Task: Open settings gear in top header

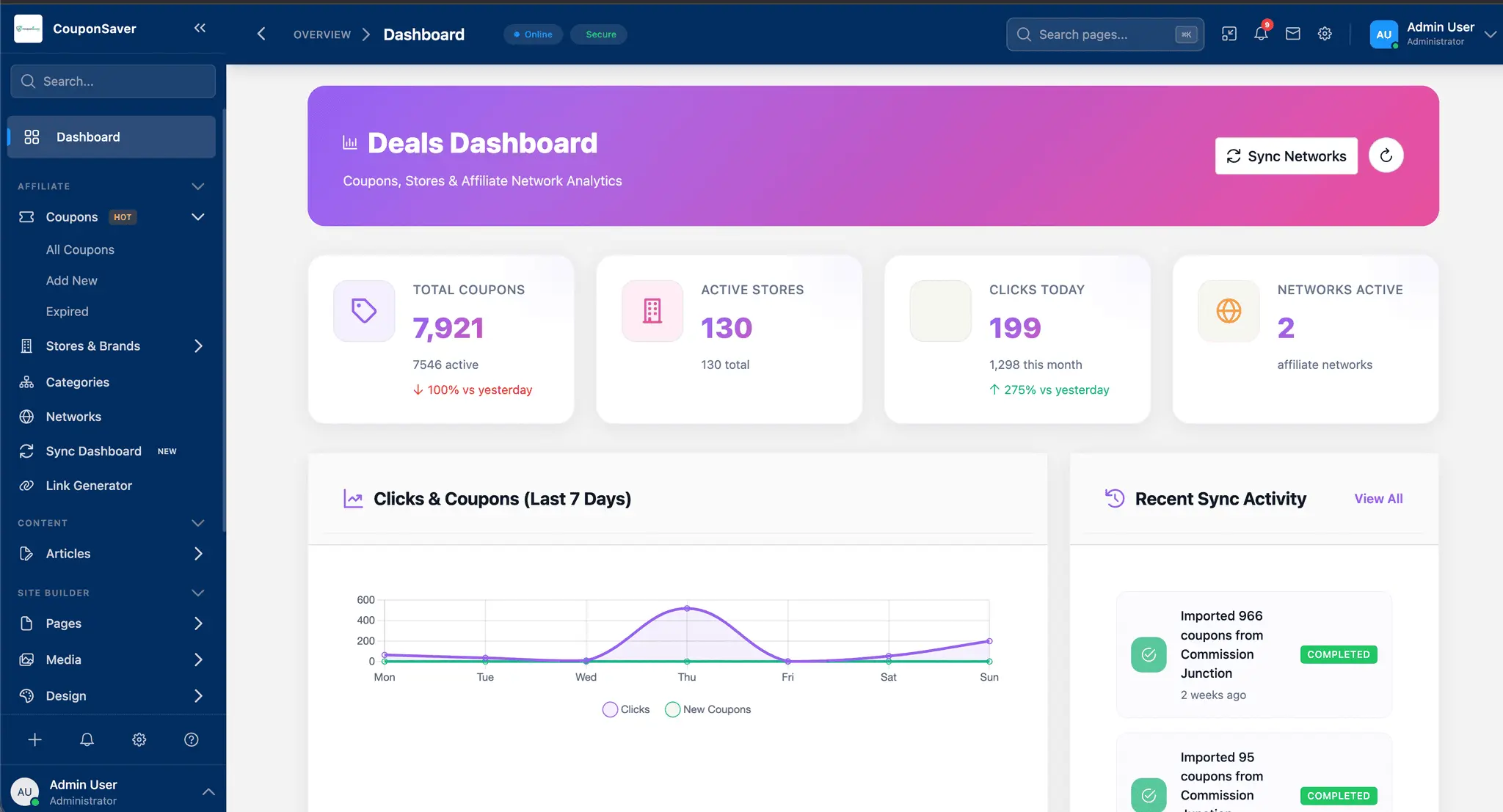Action: pos(1325,34)
